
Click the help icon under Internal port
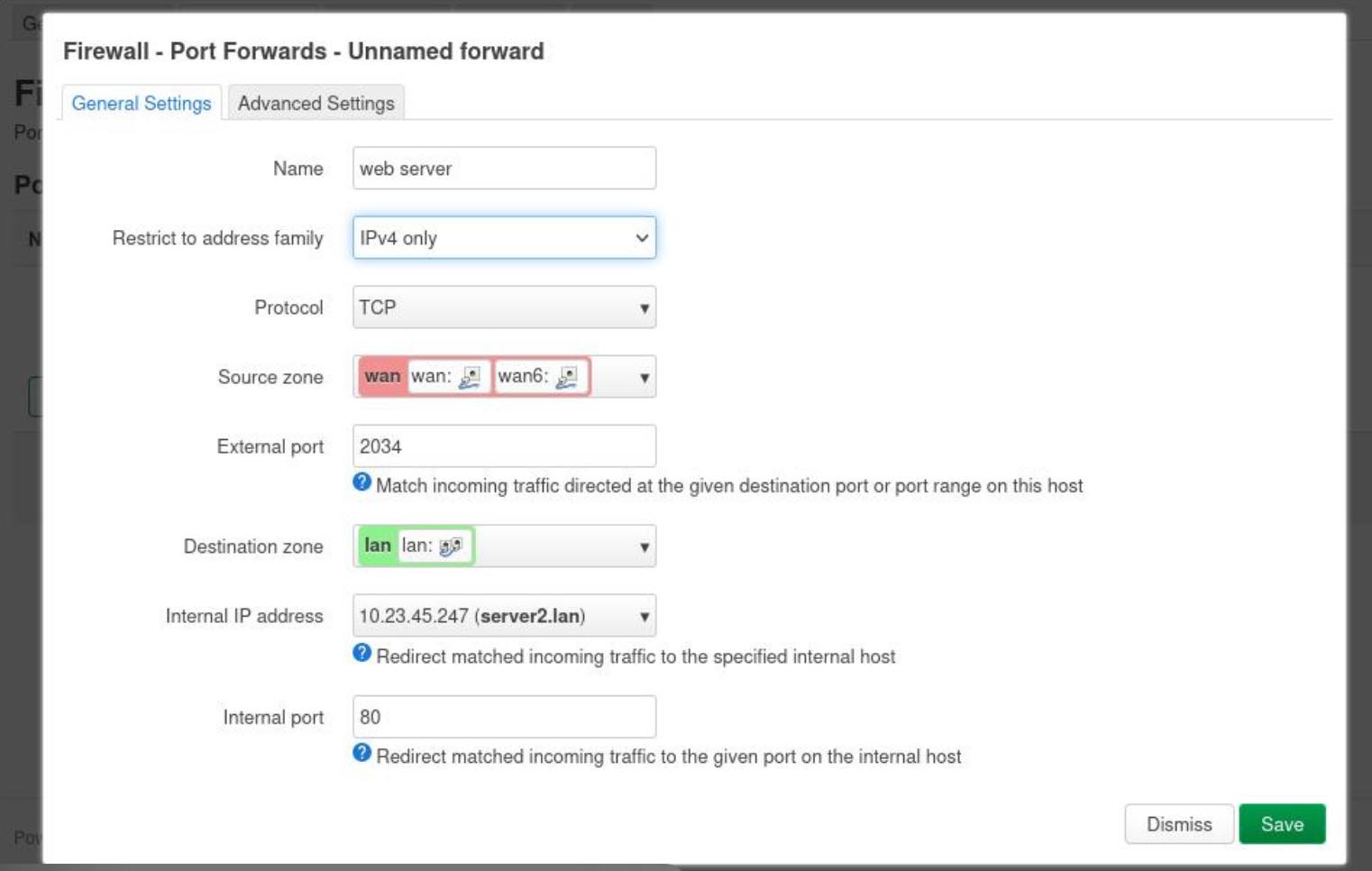coord(362,753)
